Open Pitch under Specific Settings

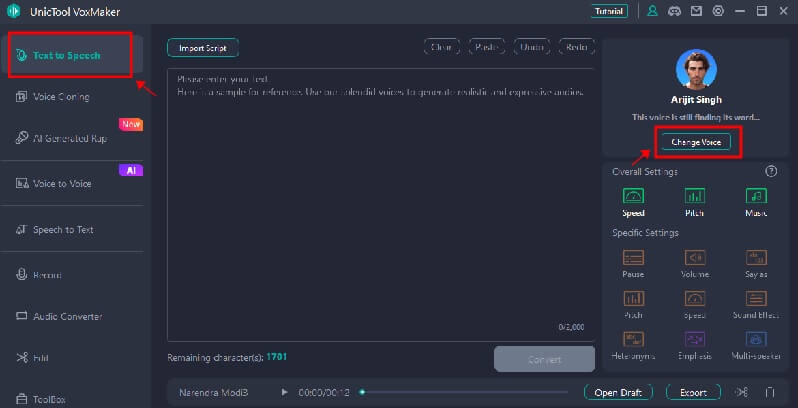pos(633,305)
